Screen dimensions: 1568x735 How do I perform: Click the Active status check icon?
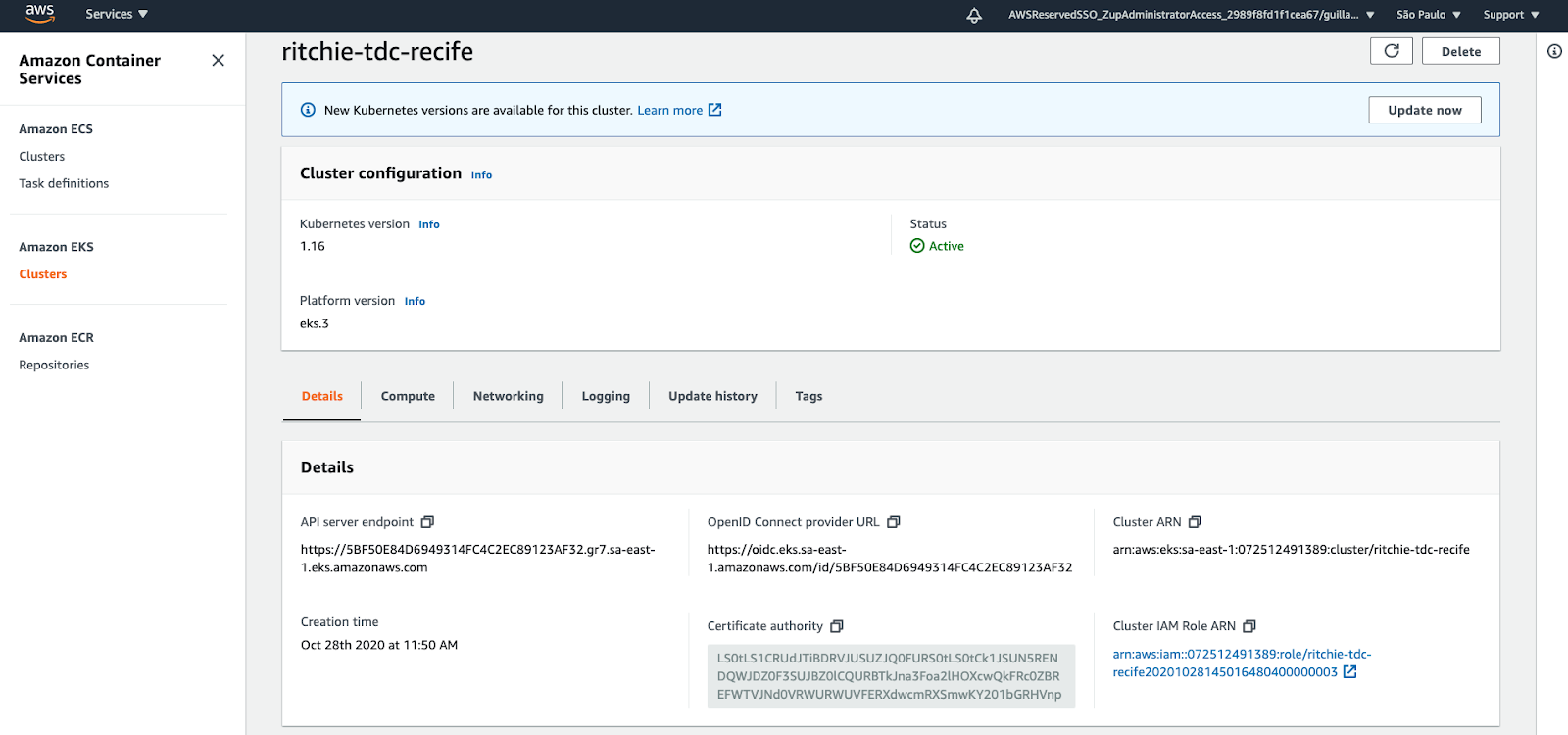point(917,246)
